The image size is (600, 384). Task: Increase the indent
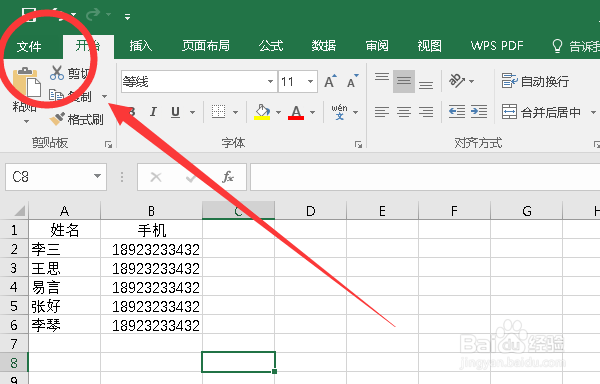[479, 112]
